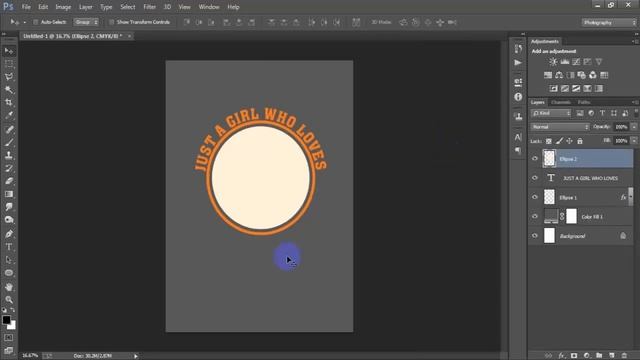Open the Actions panel play icon
This screenshot has height=360, width=640.
click(x=518, y=62)
